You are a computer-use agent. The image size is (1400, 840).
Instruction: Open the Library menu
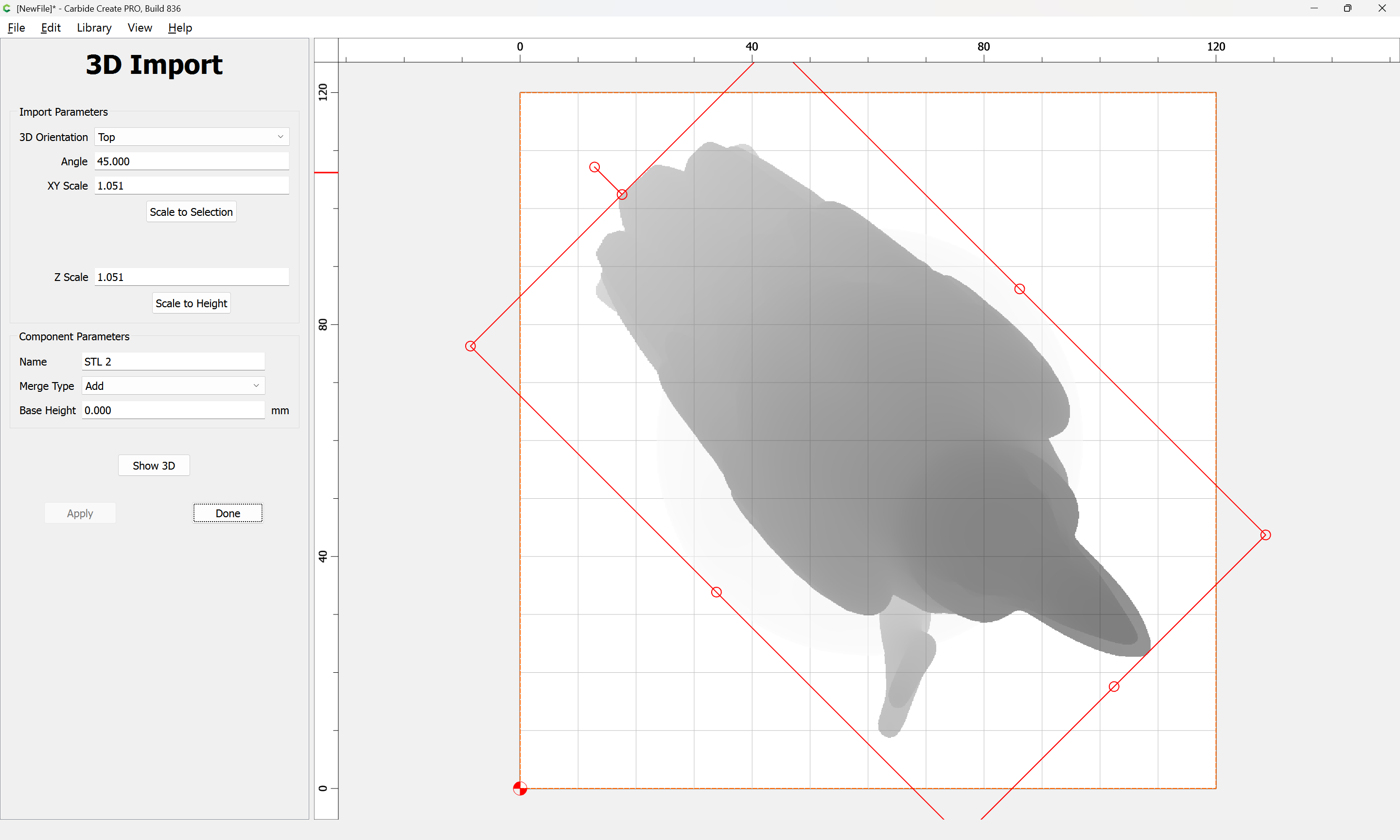(94, 28)
